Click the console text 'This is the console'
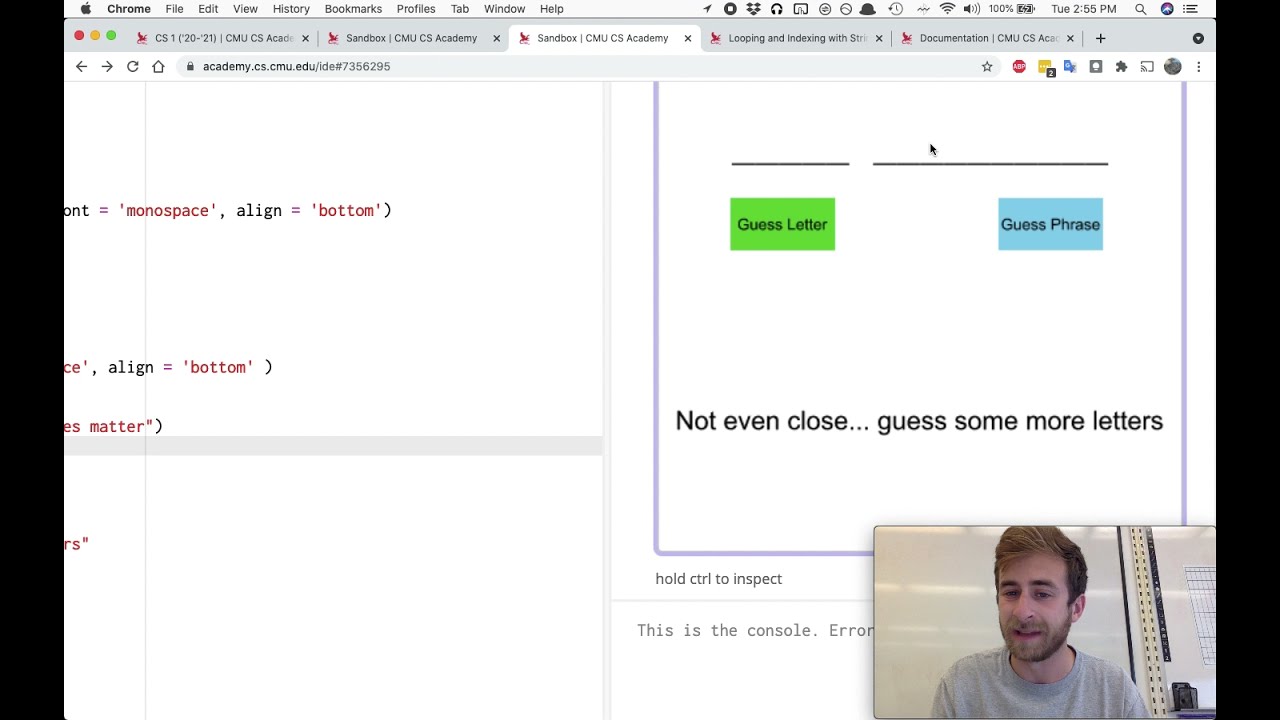Viewport: 1280px width, 720px height. [x=755, y=630]
